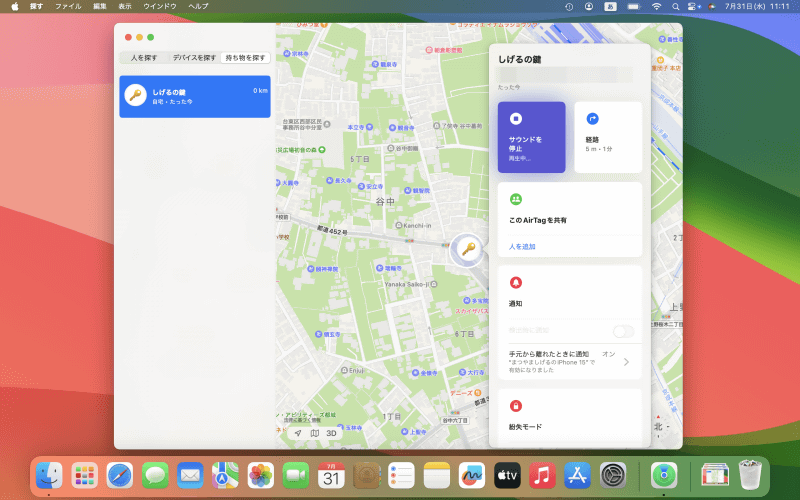Open Notes from the Dock
The height and width of the screenshot is (500, 800).
pyautogui.click(x=437, y=476)
